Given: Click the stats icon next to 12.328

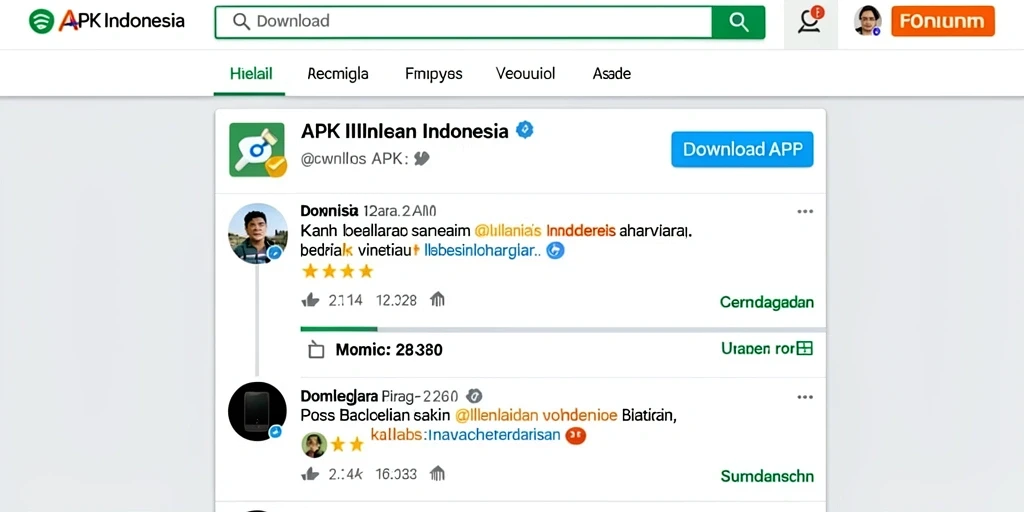Looking at the screenshot, I should point(437,300).
